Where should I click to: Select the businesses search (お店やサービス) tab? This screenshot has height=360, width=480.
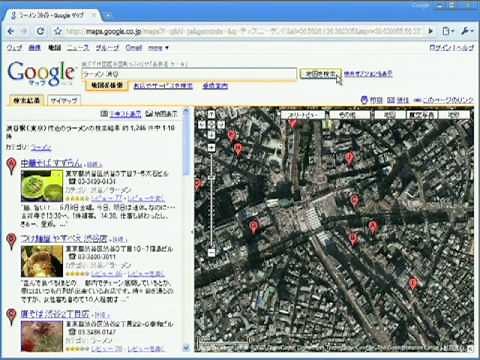pos(163,86)
